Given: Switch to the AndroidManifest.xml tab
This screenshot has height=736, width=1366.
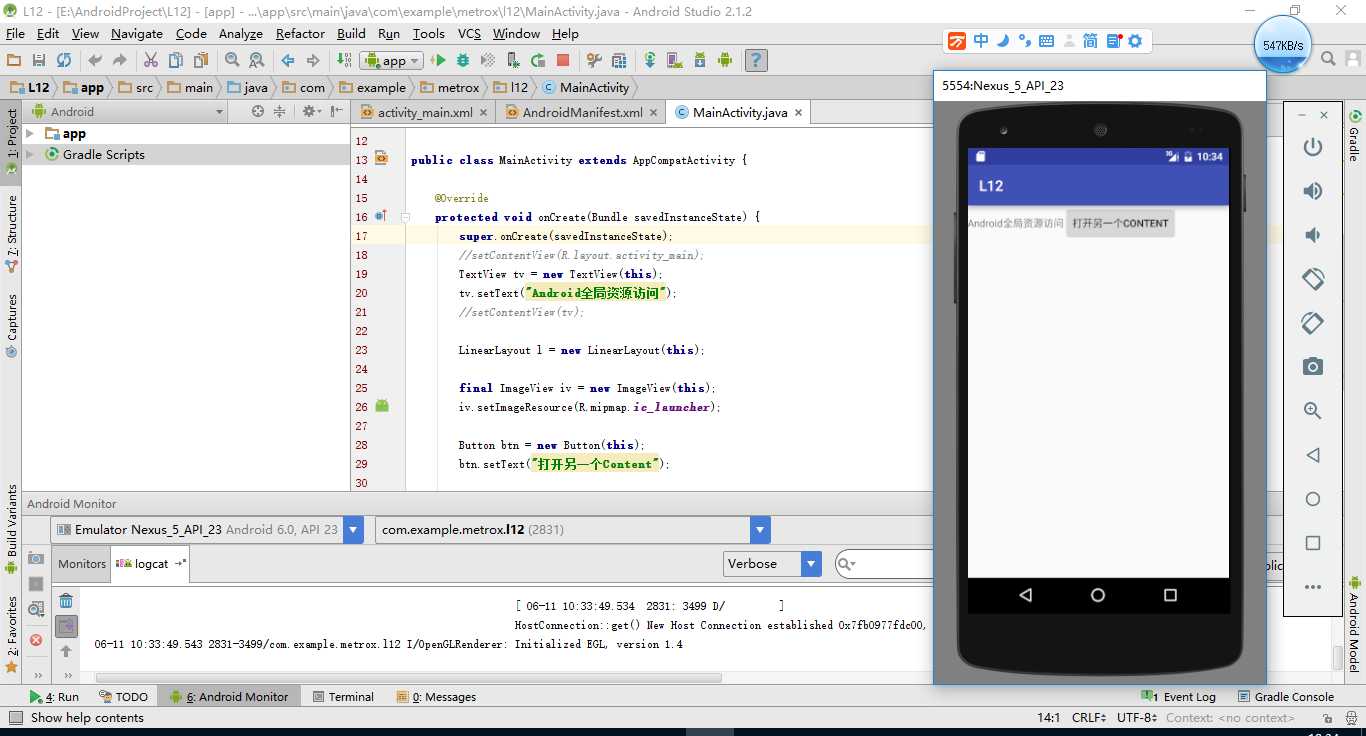Looking at the screenshot, I should (581, 113).
